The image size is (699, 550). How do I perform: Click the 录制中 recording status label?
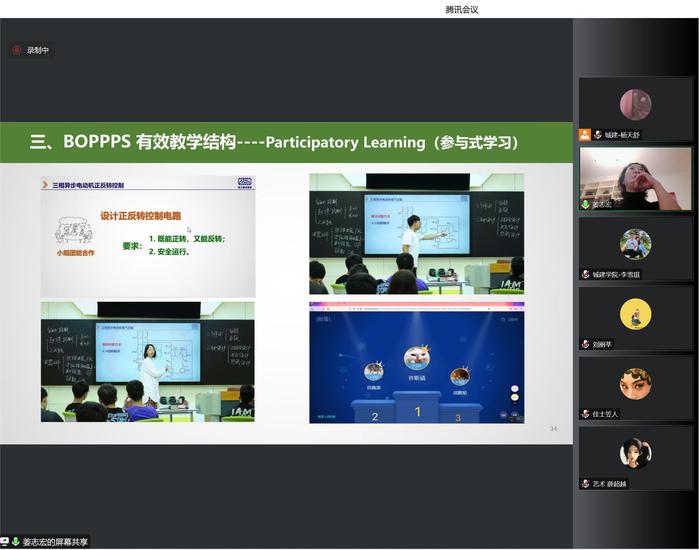click(38, 50)
